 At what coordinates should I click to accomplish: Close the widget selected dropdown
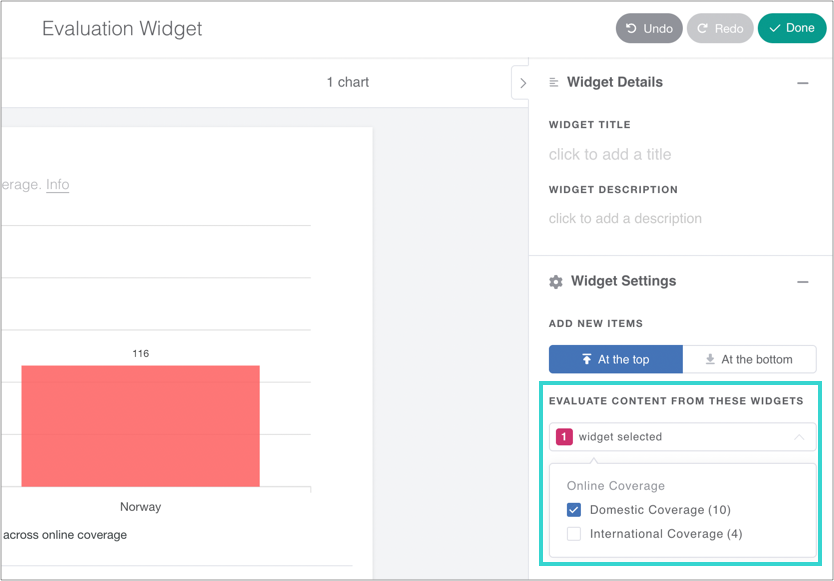coord(798,437)
